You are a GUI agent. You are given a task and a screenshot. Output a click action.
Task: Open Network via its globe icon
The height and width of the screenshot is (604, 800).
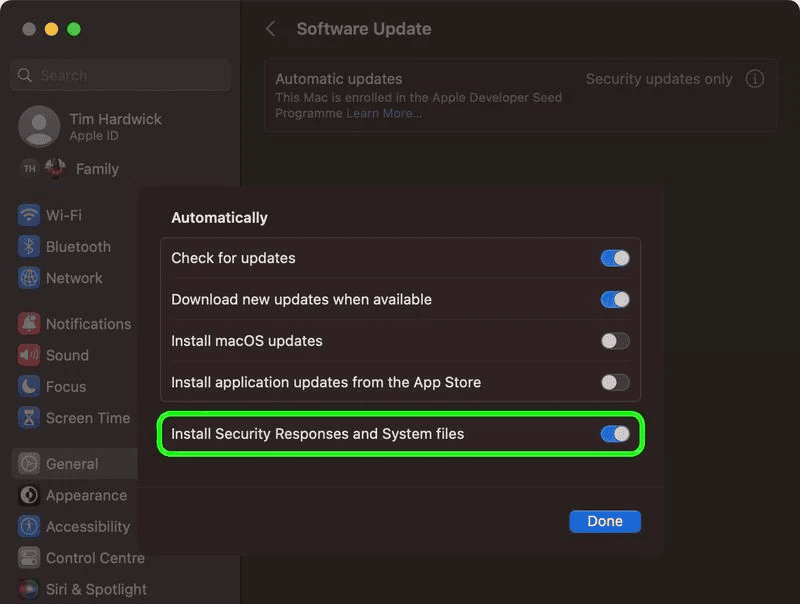click(x=29, y=278)
